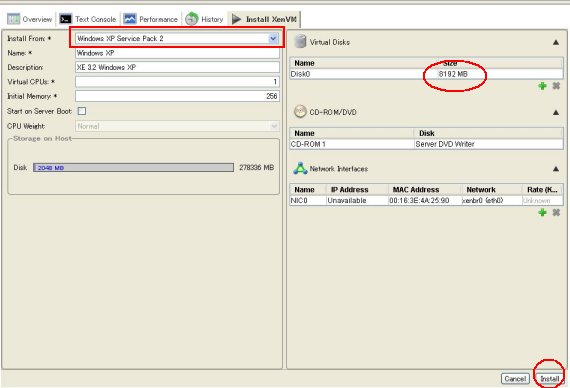The image size is (570, 388).
Task: Click the Text Console terminal icon
Action: [65, 19]
